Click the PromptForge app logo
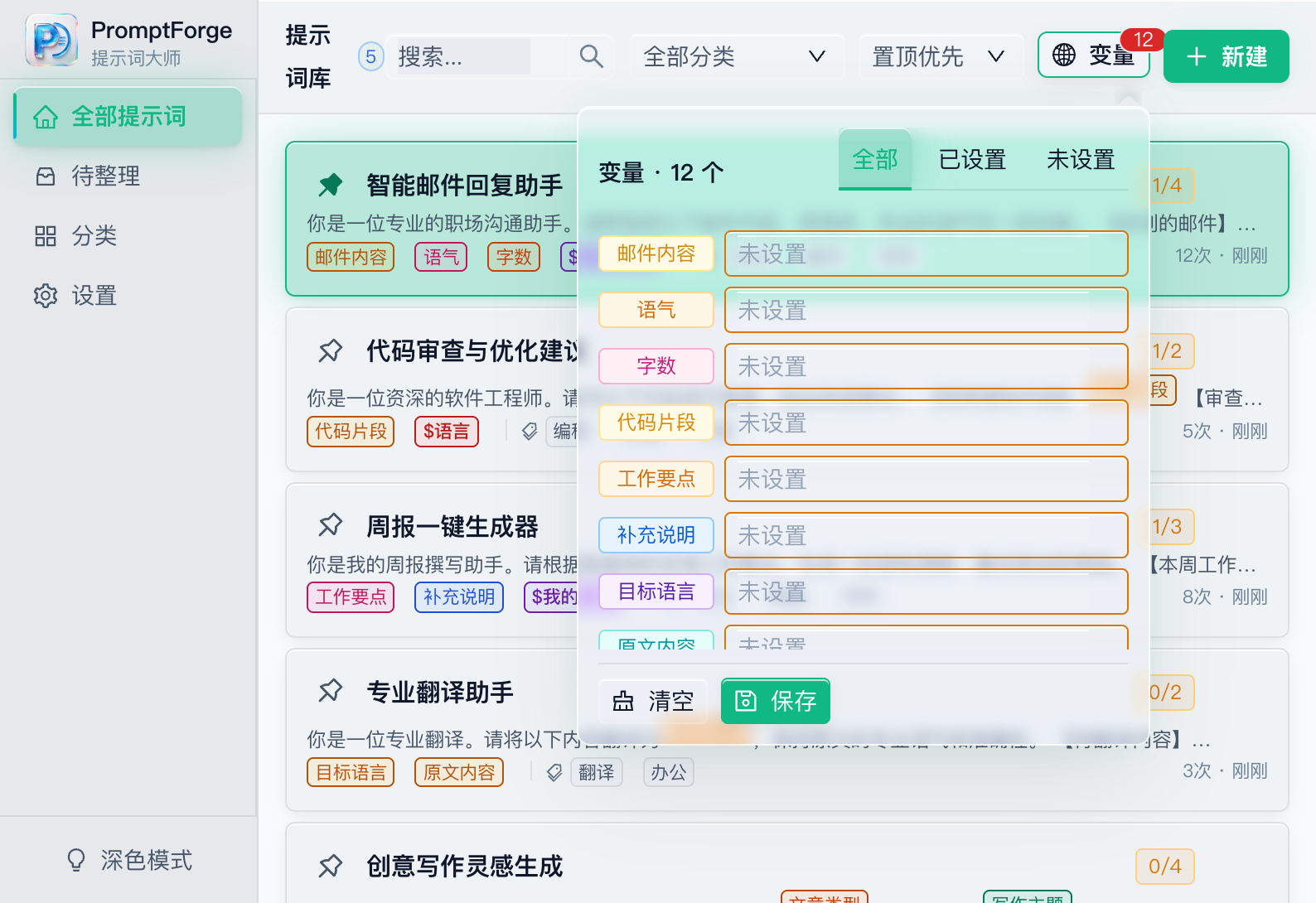This screenshot has width=1316, height=903. pos(51,40)
